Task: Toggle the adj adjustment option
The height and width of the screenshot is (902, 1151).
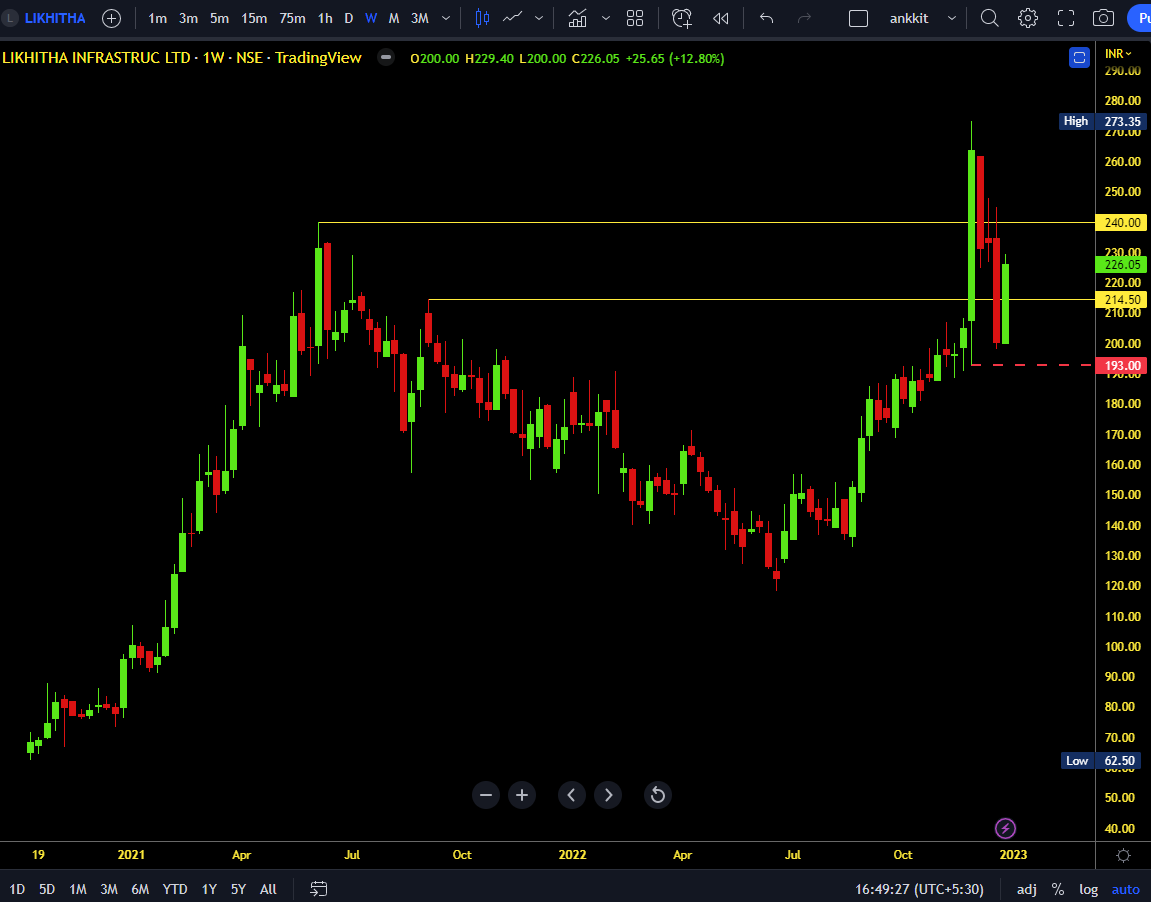Action: 1027,889
